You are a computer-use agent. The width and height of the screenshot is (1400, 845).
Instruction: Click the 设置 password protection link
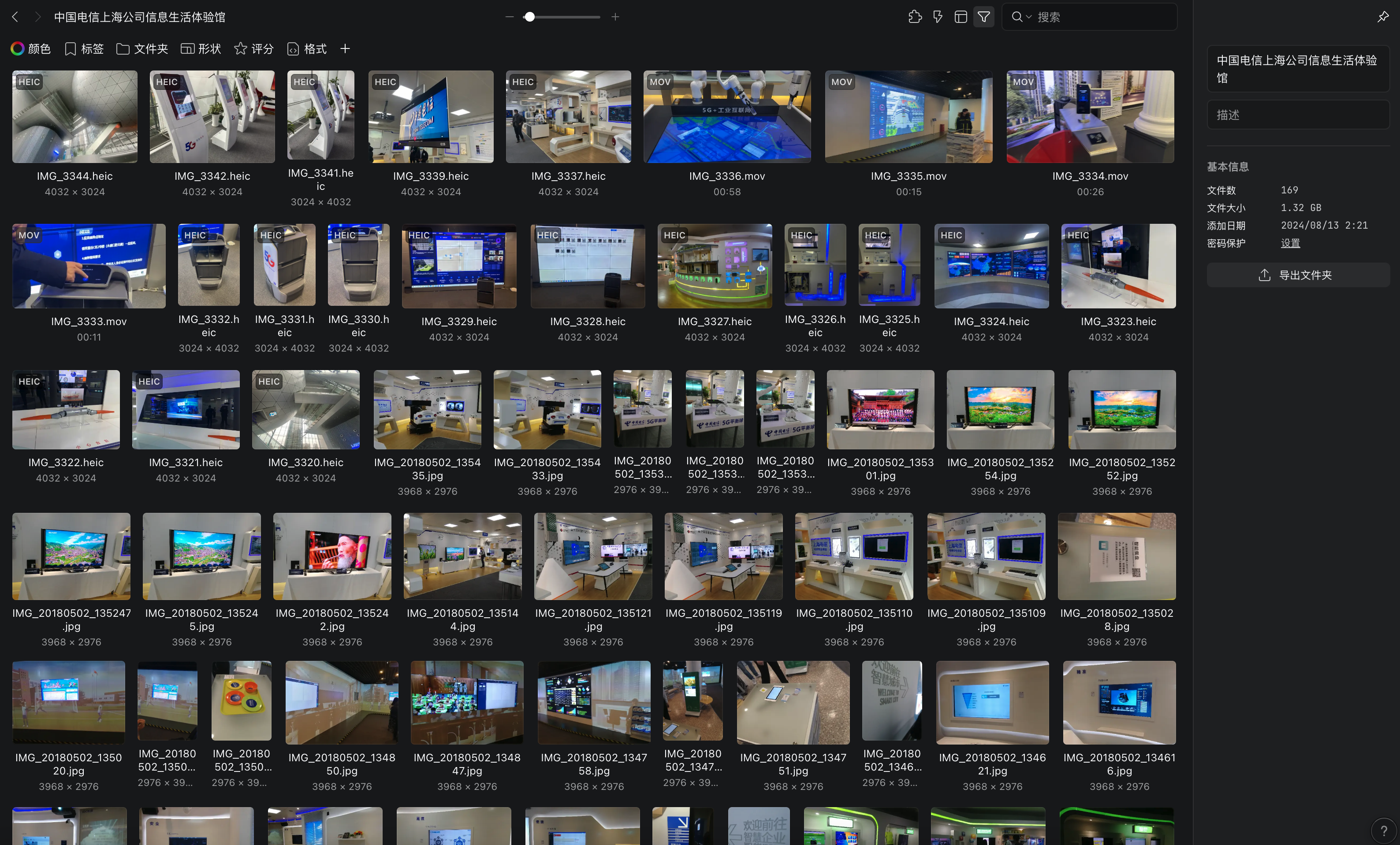pyautogui.click(x=1290, y=243)
